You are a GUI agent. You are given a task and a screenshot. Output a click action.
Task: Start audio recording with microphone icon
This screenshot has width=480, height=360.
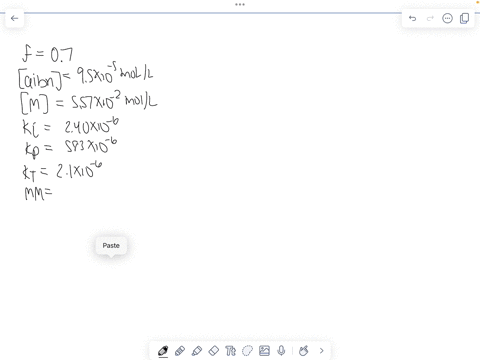[281, 351]
